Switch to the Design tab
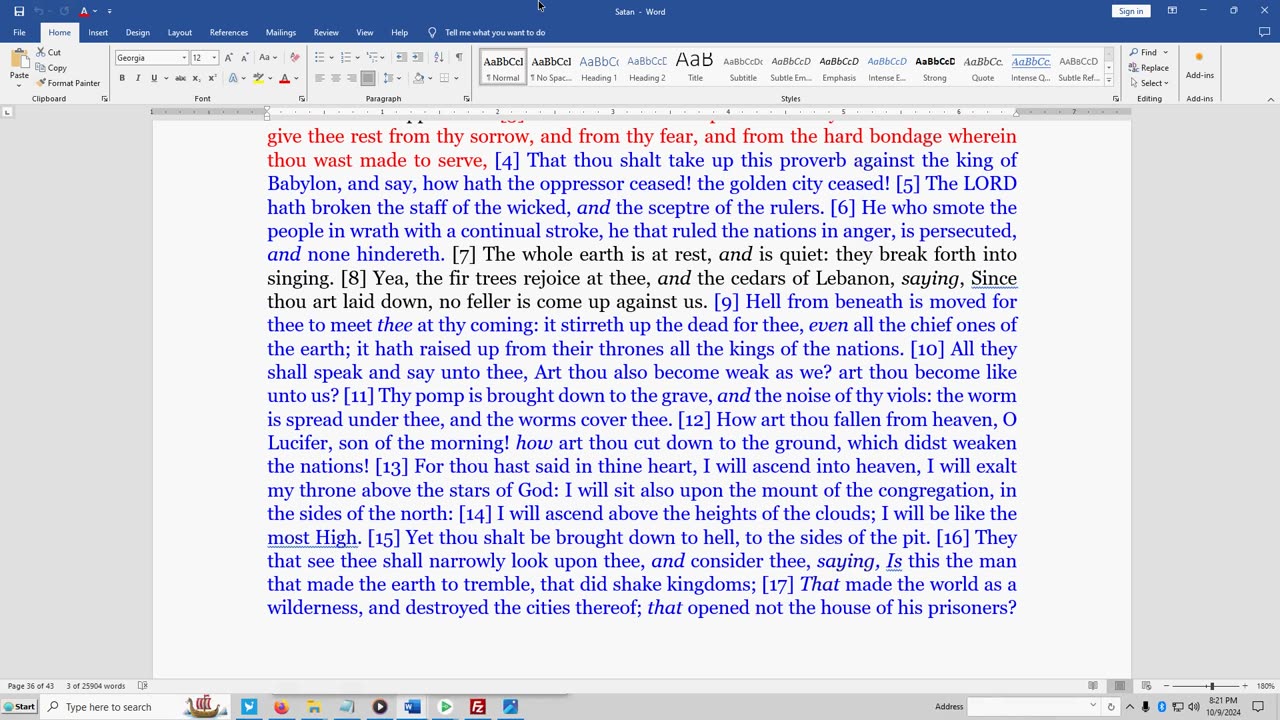This screenshot has height=720, width=1280. tap(138, 32)
